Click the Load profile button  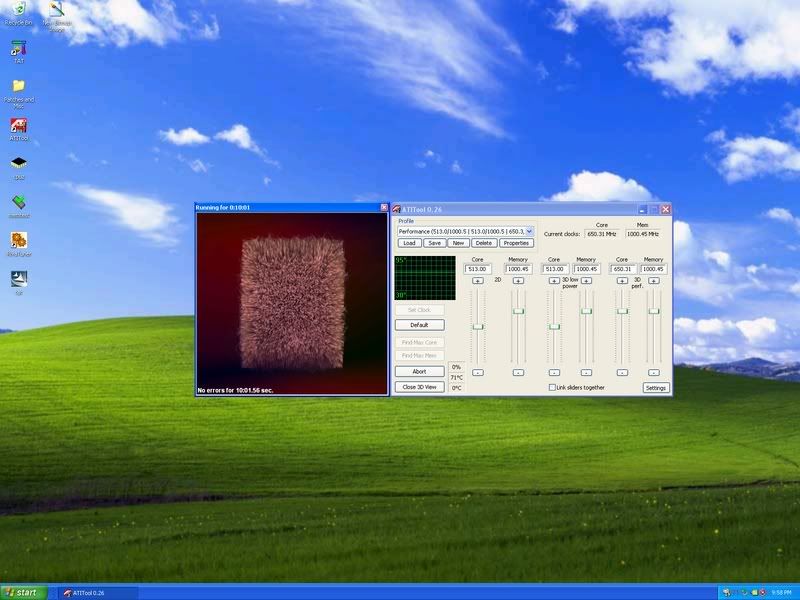pos(409,243)
